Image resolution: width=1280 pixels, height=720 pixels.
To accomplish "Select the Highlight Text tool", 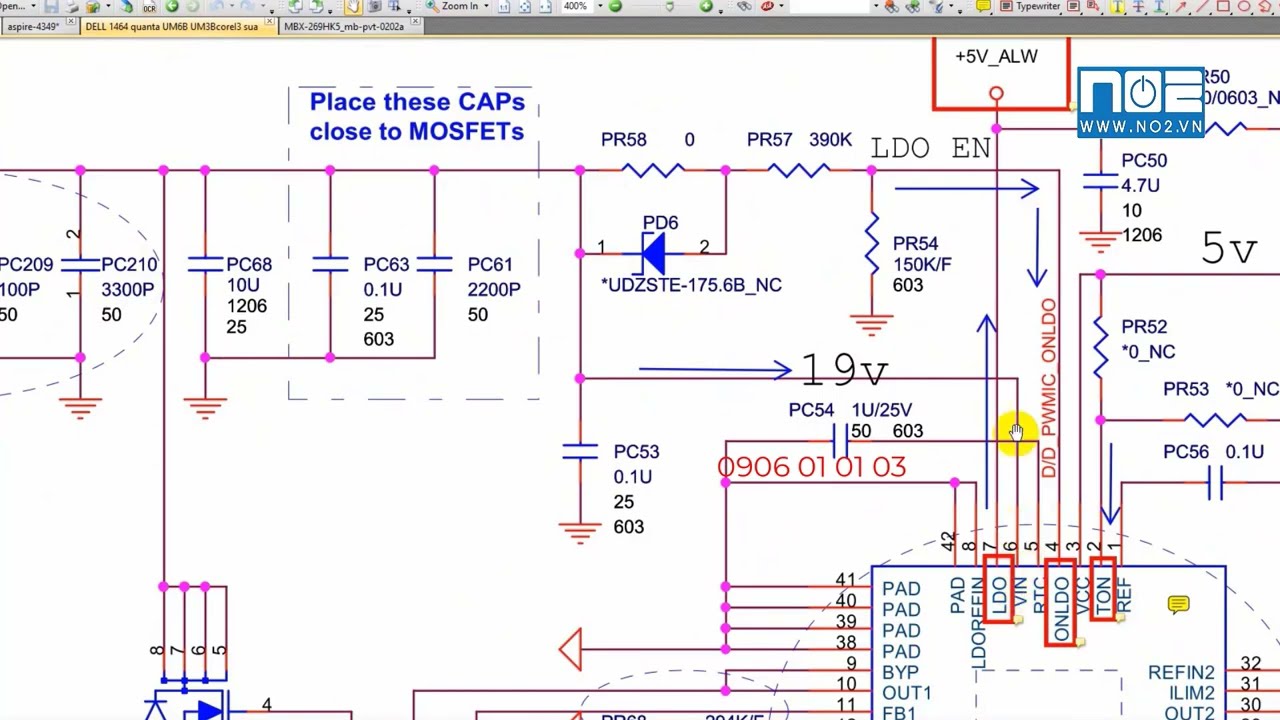I will 1117,6.
